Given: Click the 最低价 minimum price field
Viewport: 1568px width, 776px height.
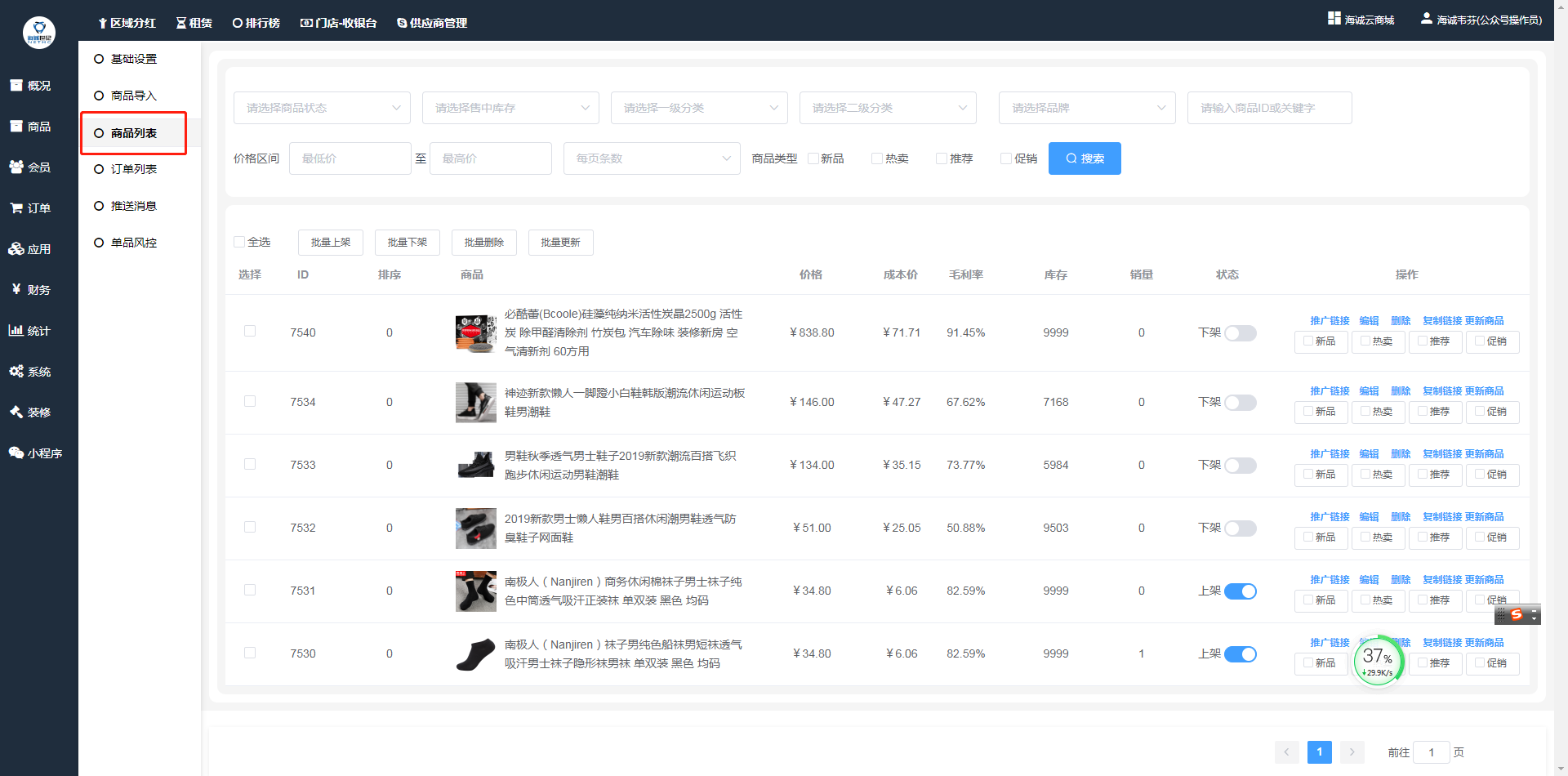Looking at the screenshot, I should pyautogui.click(x=350, y=158).
